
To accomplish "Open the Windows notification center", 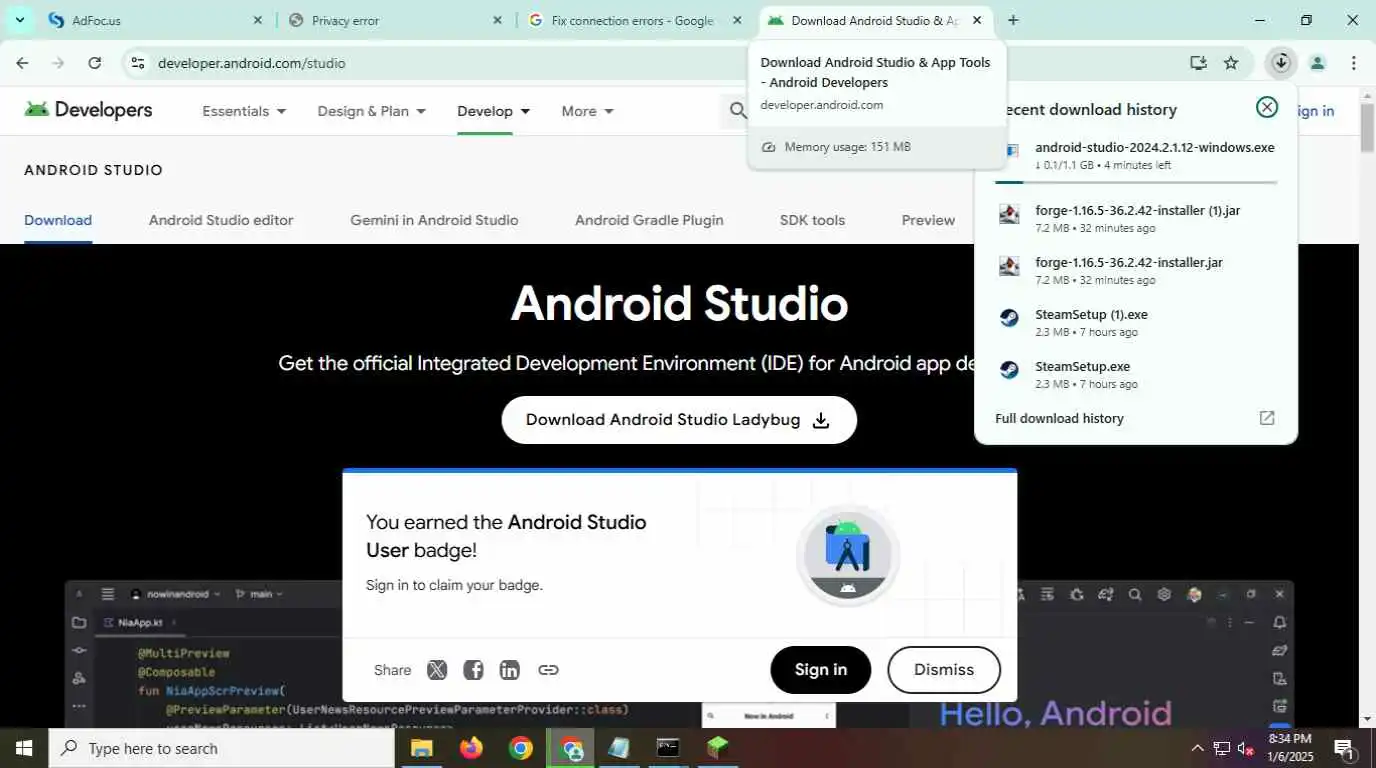I will point(1344,748).
